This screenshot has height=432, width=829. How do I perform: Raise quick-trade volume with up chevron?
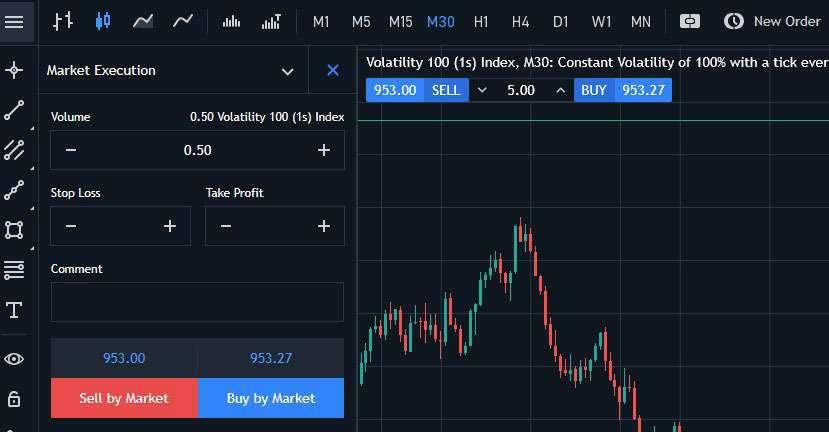560,90
